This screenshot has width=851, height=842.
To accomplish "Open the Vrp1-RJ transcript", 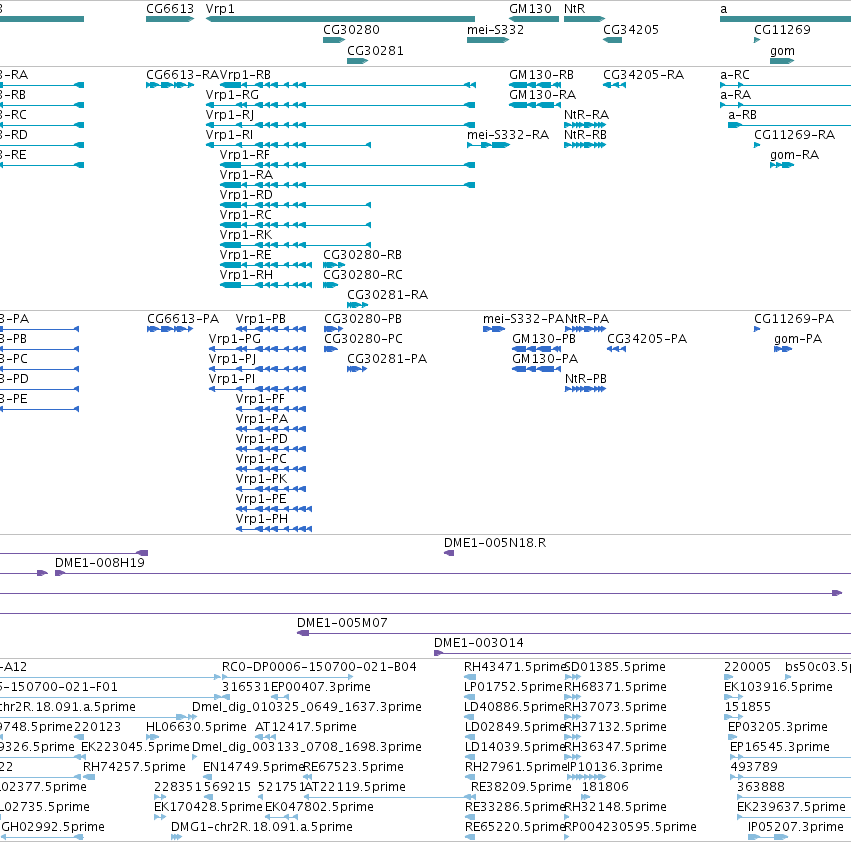I will pyautogui.click(x=230, y=115).
